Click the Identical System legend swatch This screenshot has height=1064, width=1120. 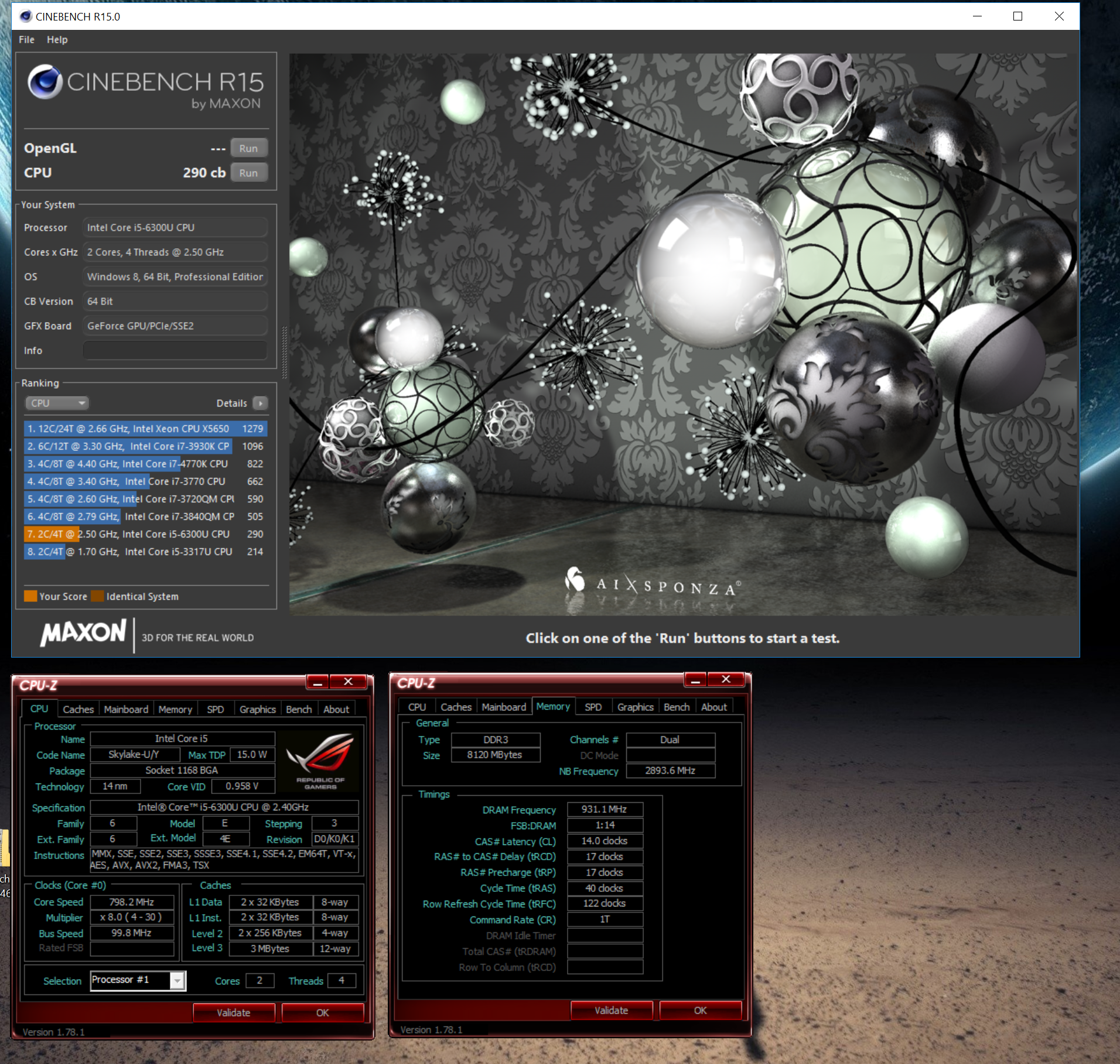(x=97, y=596)
